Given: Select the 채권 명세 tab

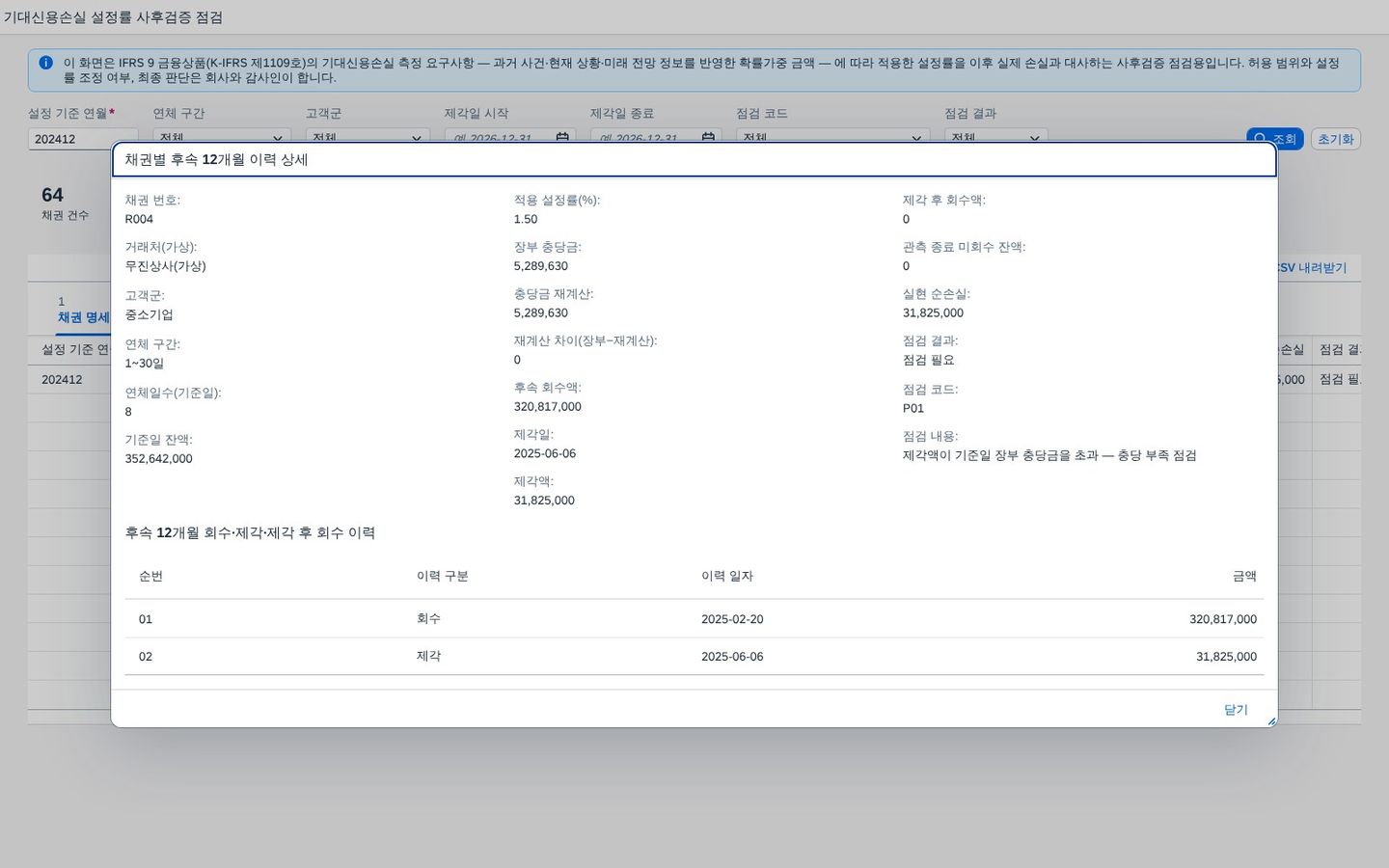Looking at the screenshot, I should tap(84, 317).
